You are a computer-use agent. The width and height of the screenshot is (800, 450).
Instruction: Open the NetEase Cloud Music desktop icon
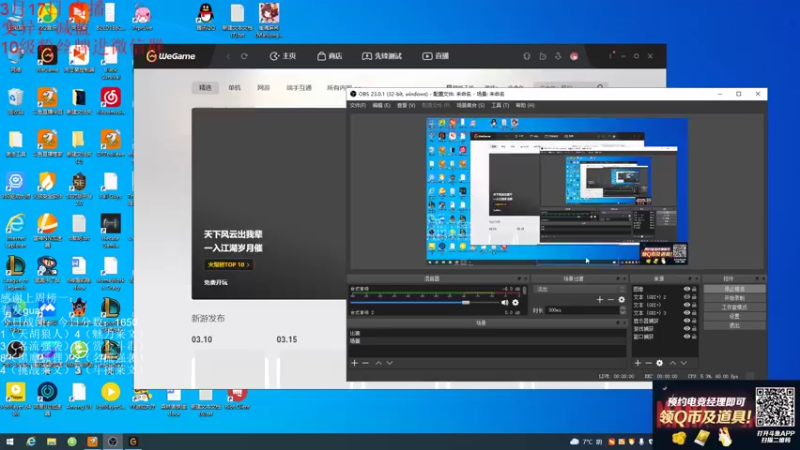[110, 100]
